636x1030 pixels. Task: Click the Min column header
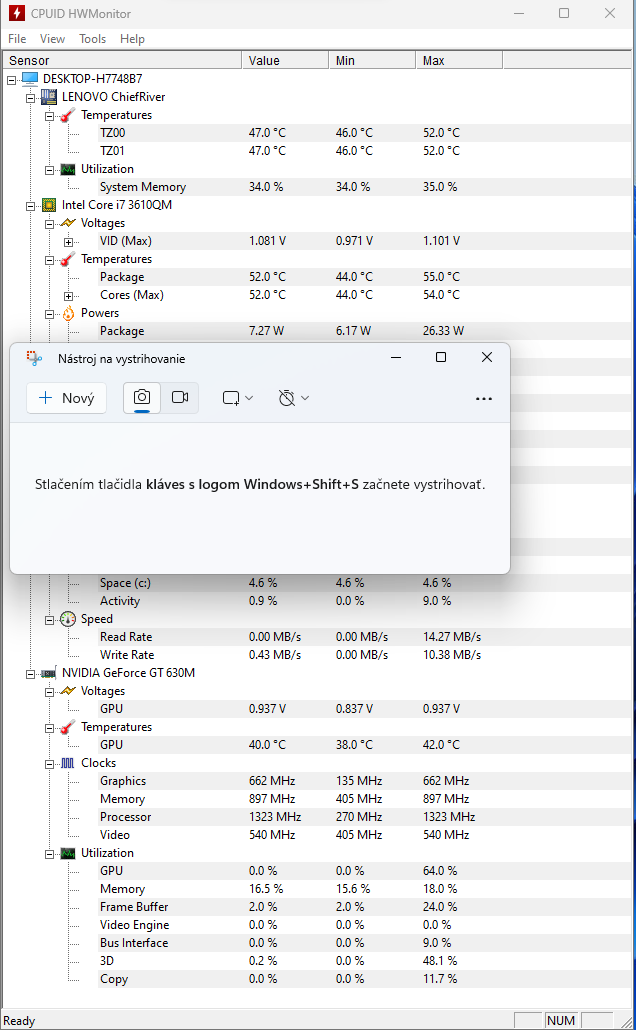click(372, 60)
